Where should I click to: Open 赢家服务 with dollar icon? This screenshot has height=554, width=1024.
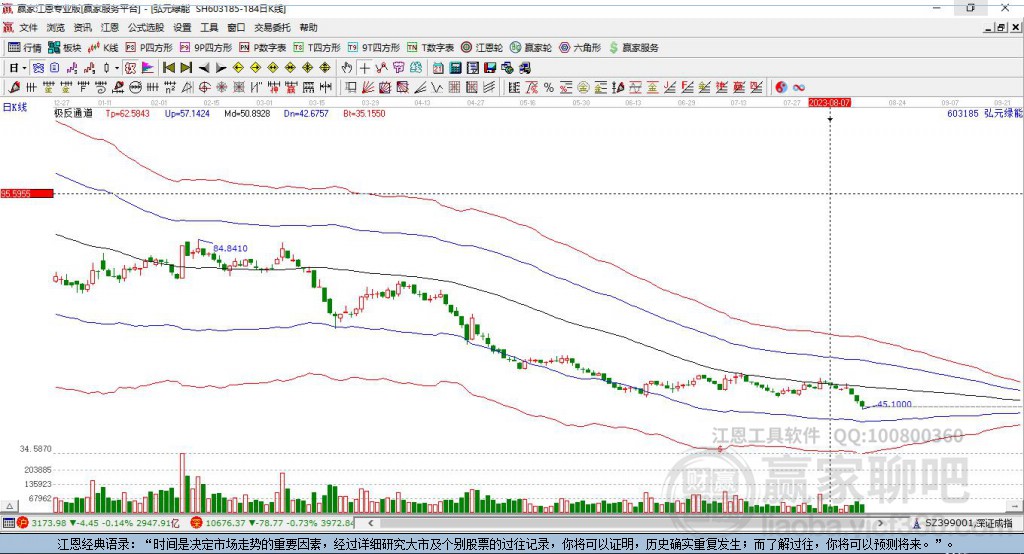(633, 48)
